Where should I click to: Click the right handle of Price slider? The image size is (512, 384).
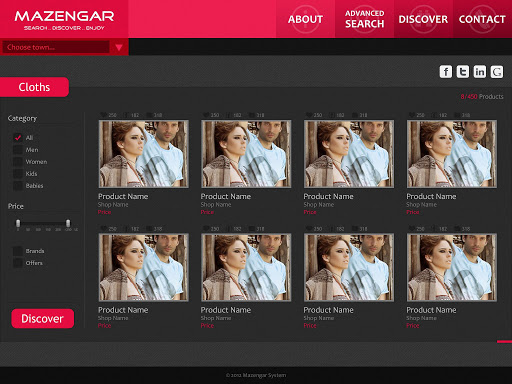click(68, 223)
